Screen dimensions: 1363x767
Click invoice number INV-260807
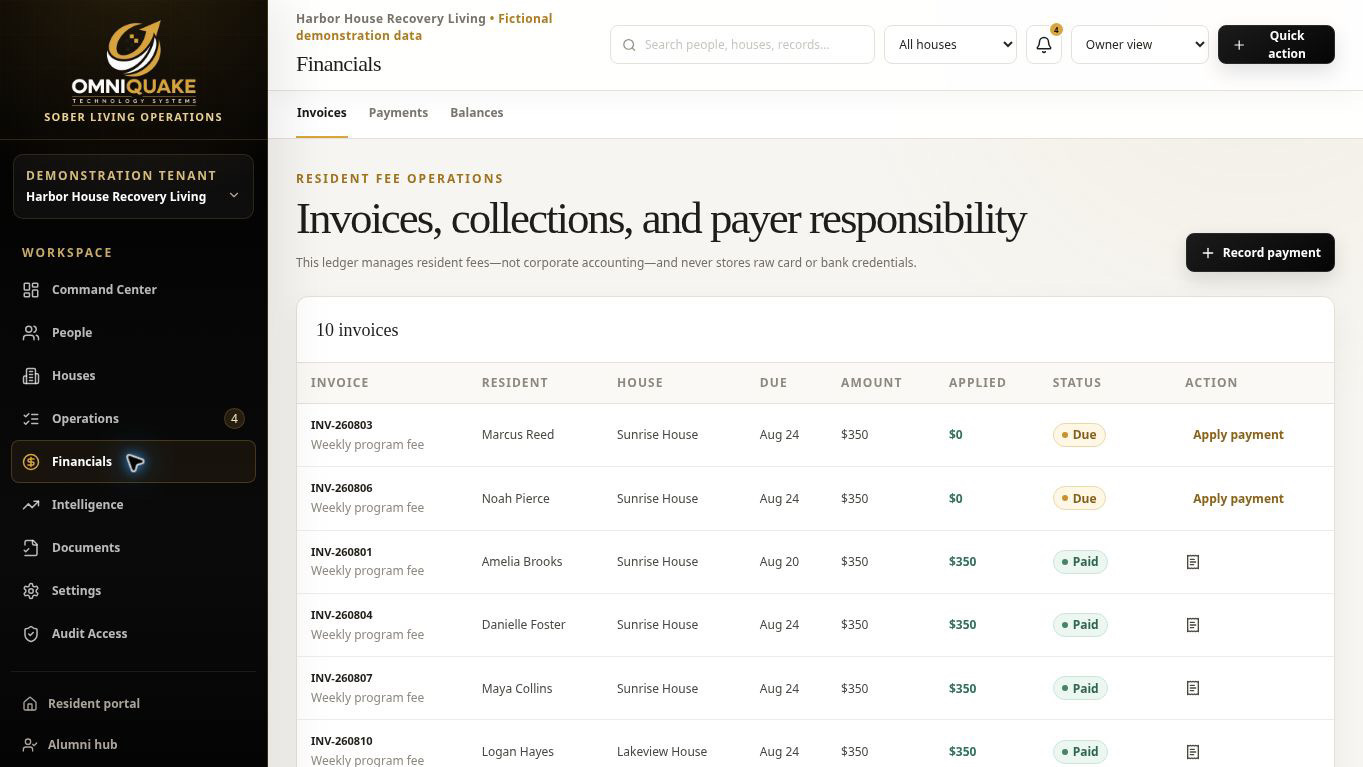(x=341, y=678)
